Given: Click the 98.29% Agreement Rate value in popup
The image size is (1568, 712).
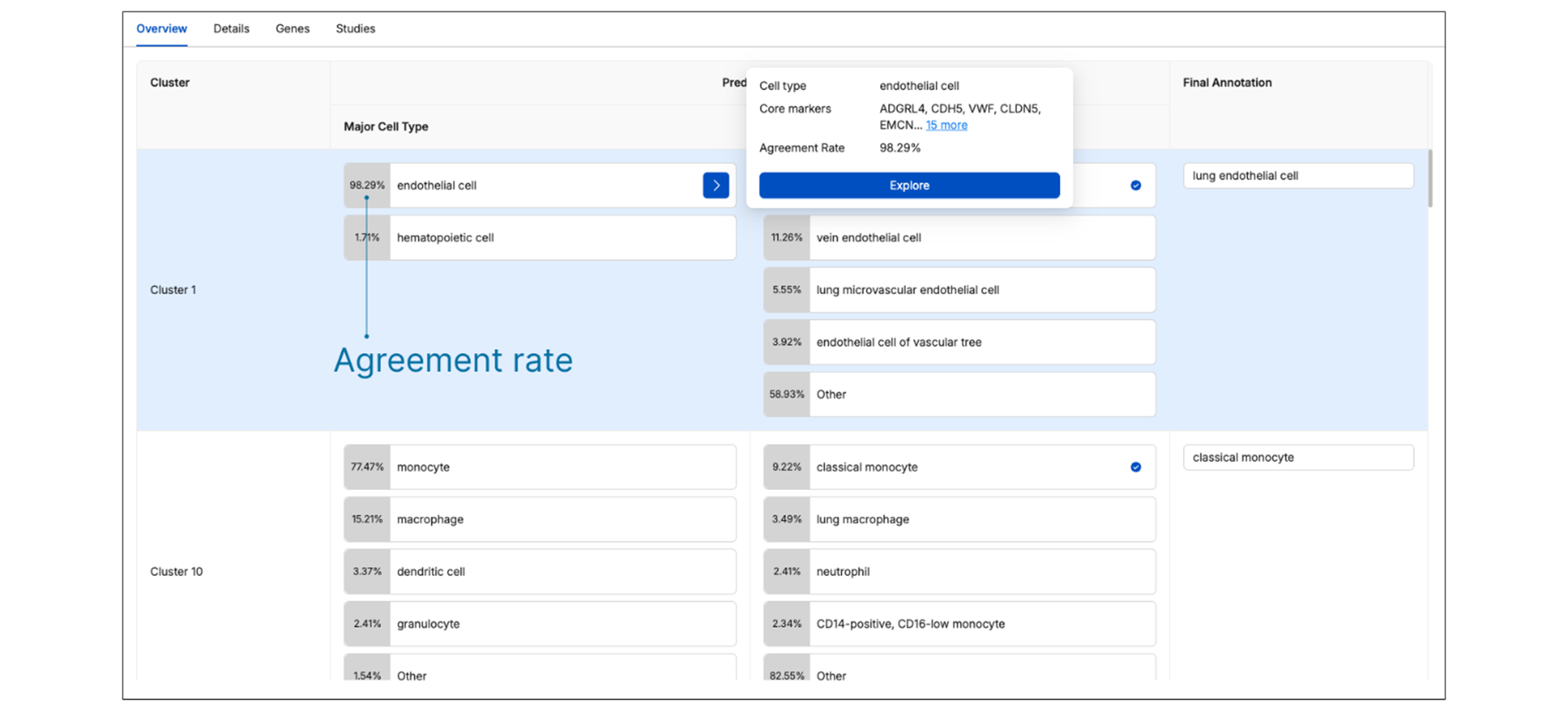Looking at the screenshot, I should click(x=900, y=148).
